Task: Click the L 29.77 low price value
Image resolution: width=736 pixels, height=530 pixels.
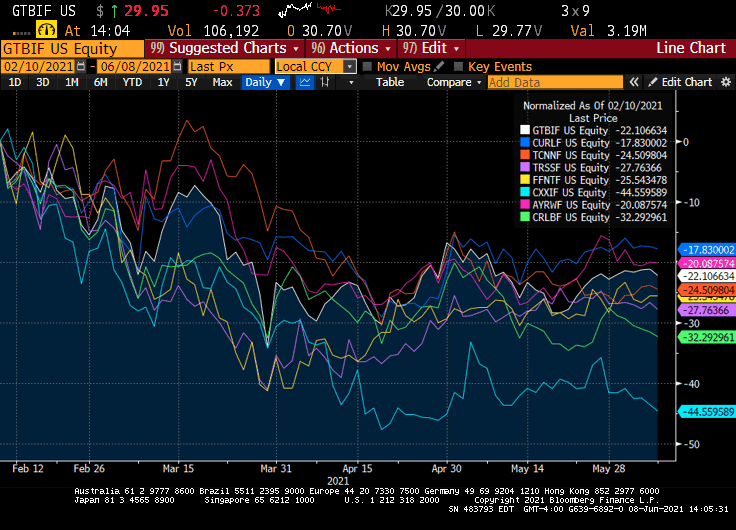Action: (509, 31)
